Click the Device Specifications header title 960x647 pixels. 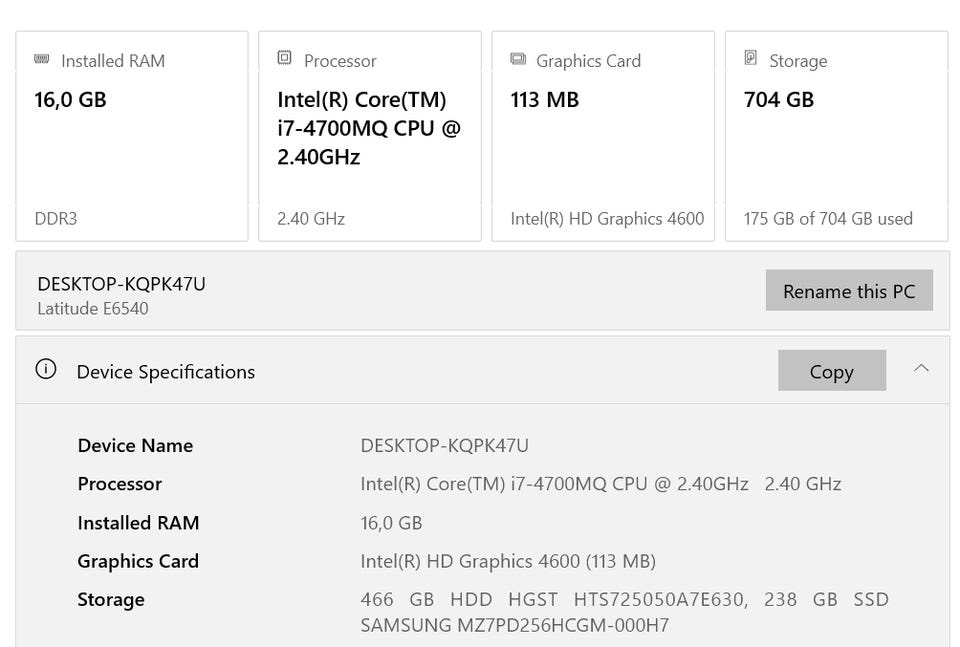(x=166, y=372)
